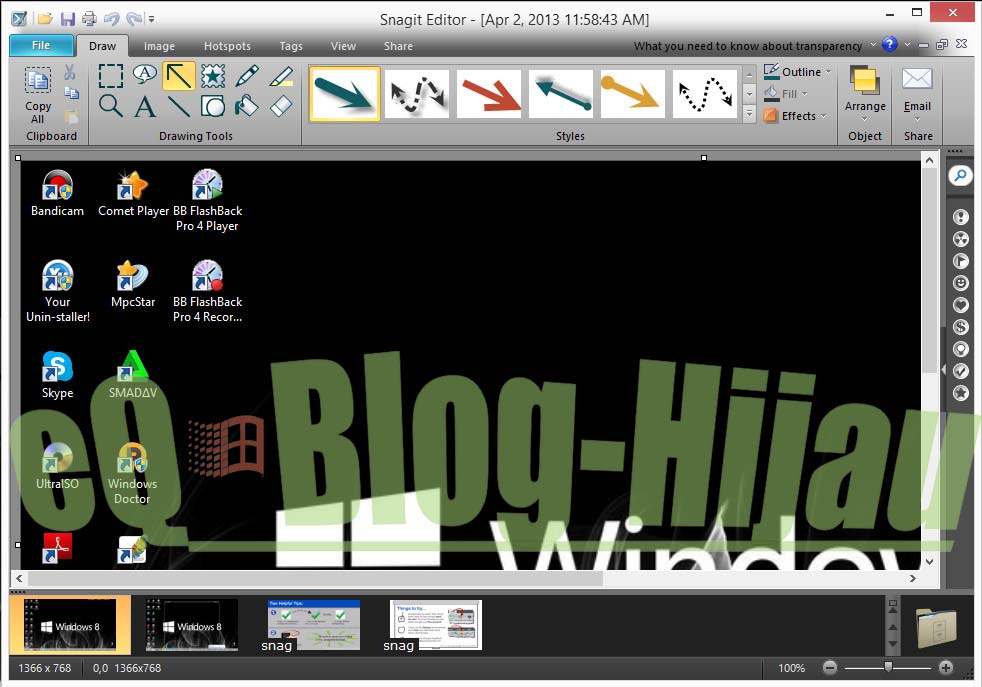Click the Open folder icon in title bar
Viewport: 982px width, 687px height.
pos(45,19)
